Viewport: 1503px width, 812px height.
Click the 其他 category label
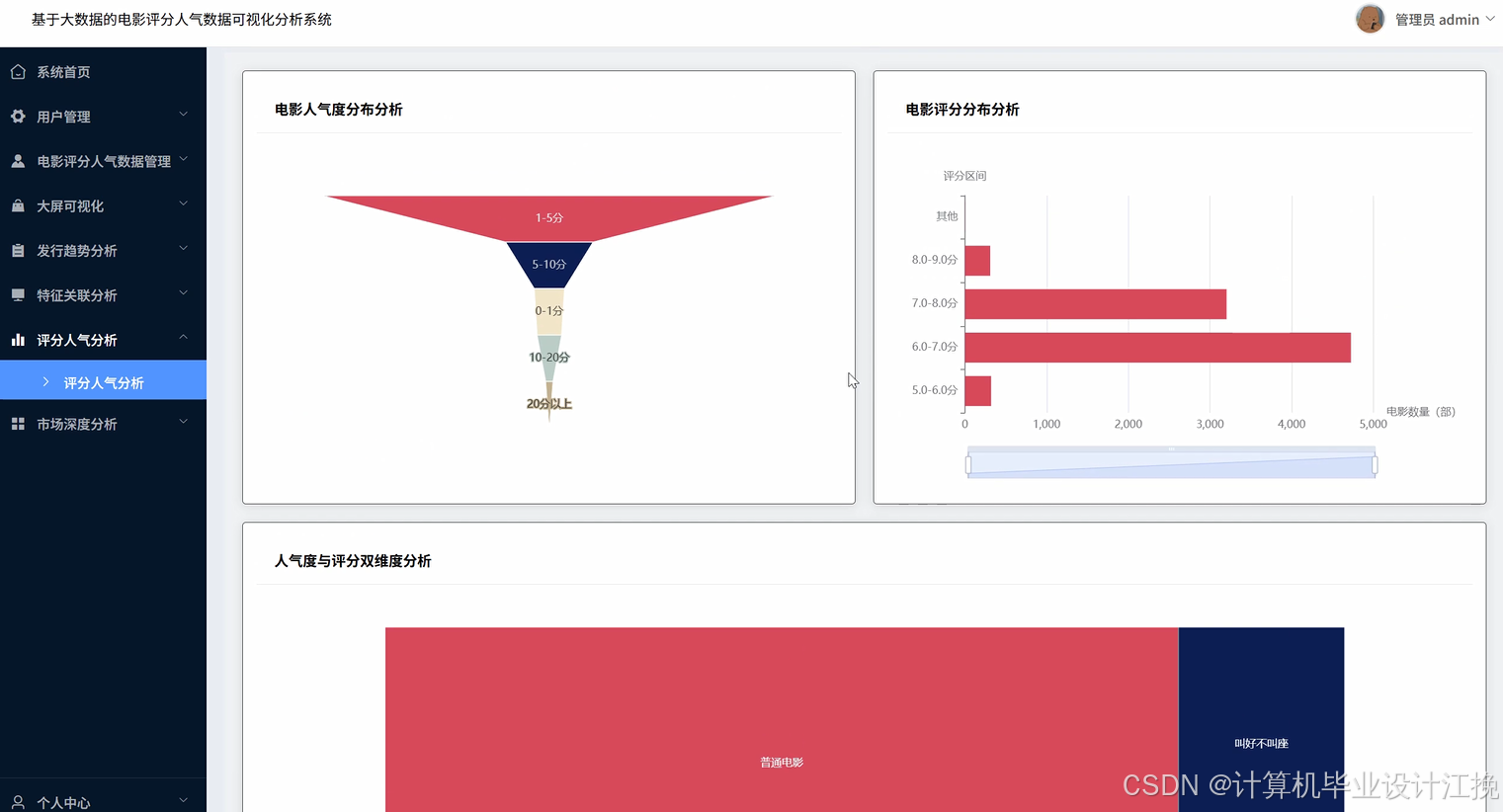[947, 216]
